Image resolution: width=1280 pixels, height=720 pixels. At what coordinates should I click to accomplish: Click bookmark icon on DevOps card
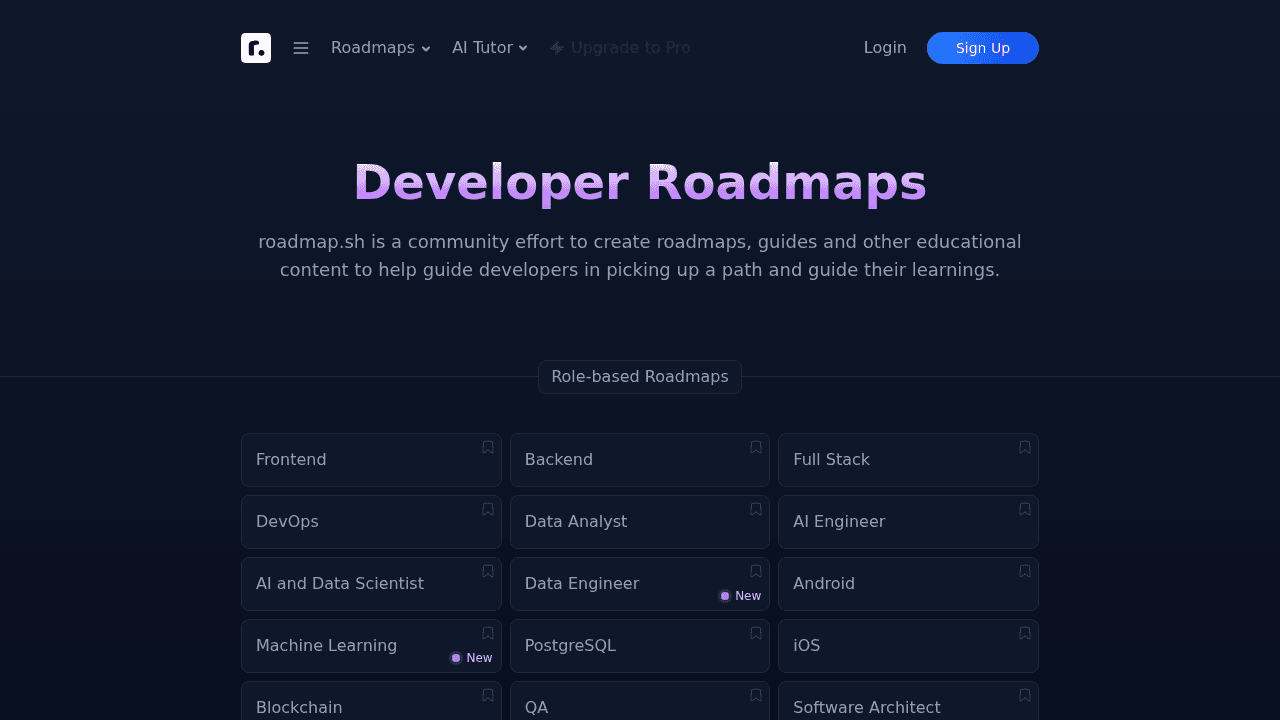click(488, 509)
